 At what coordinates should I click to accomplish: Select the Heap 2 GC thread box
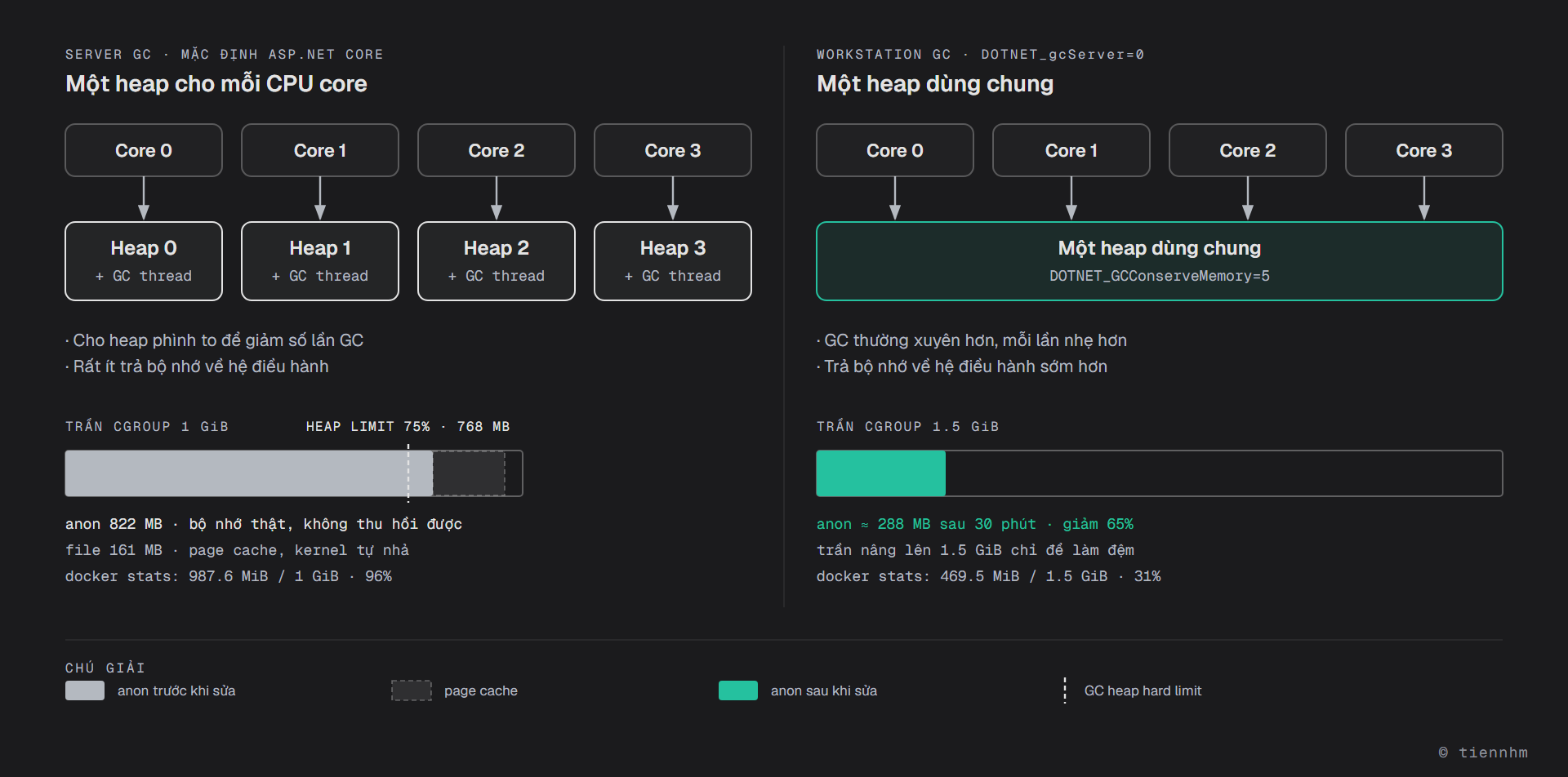[x=497, y=261]
